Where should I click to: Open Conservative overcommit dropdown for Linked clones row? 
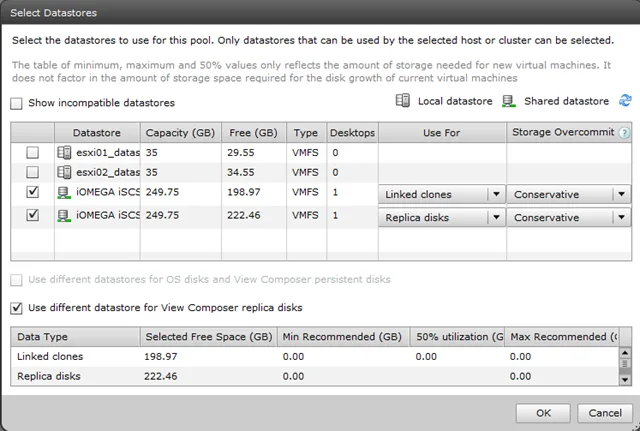[569, 194]
